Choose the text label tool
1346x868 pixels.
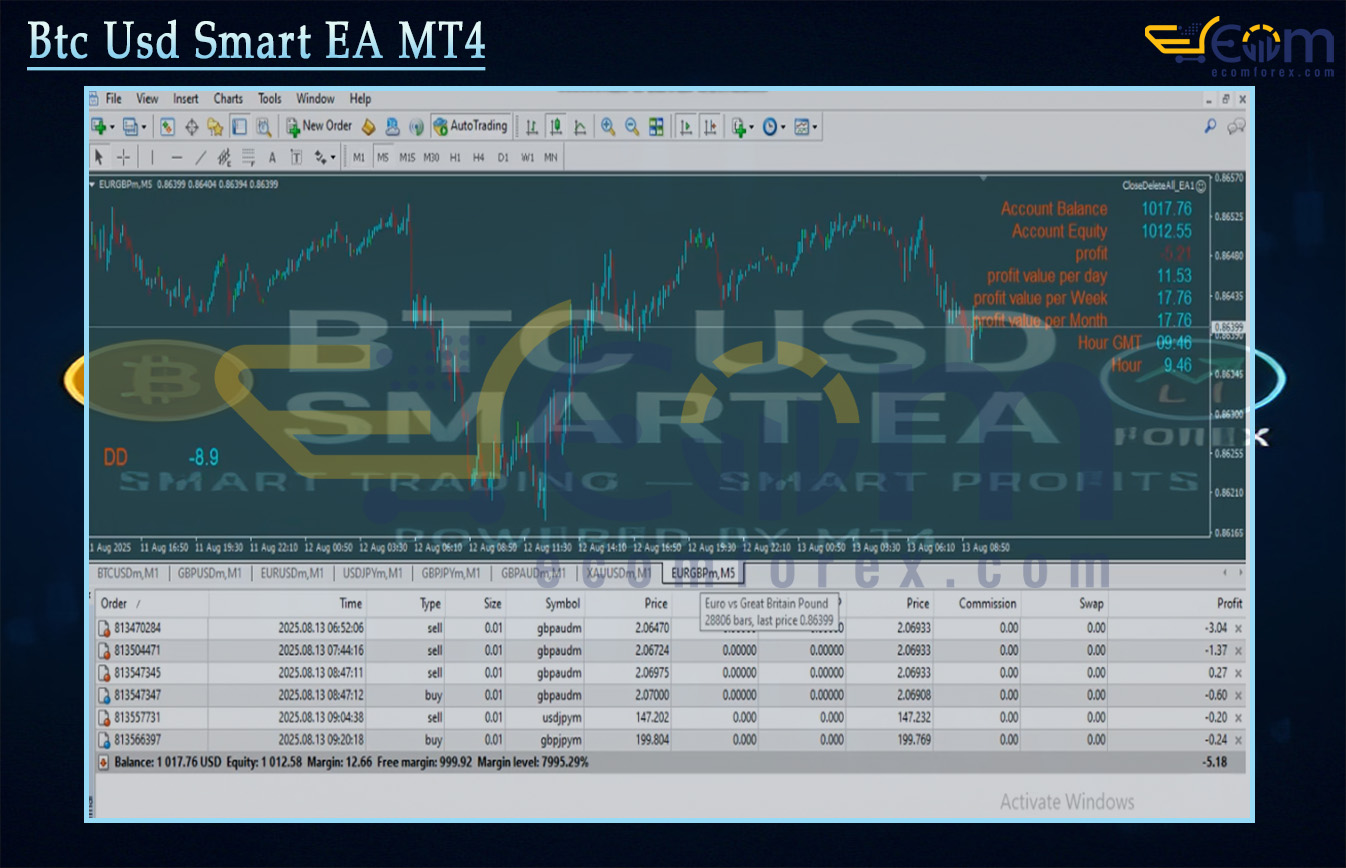[x=272, y=157]
